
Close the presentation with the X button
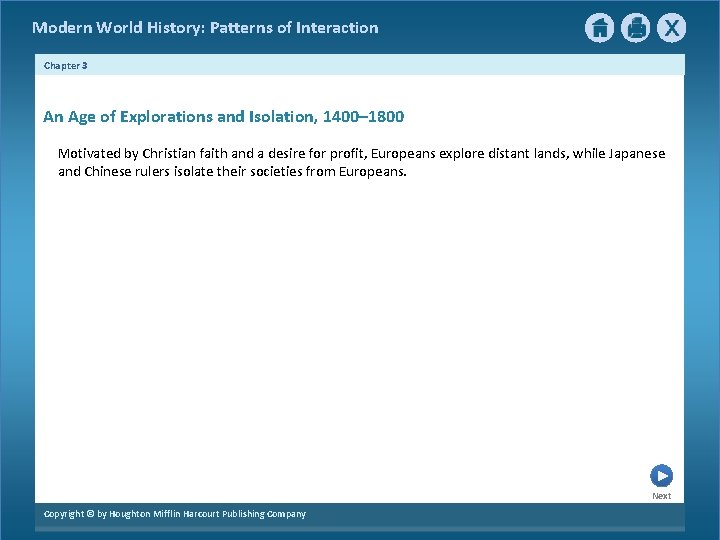pyautogui.click(x=671, y=28)
